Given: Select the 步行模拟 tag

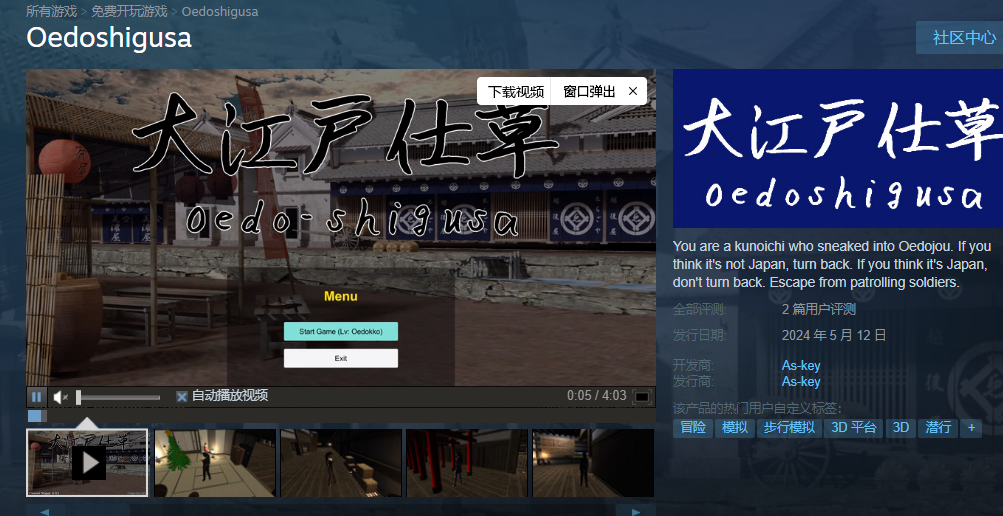Looking at the screenshot, I should [789, 428].
